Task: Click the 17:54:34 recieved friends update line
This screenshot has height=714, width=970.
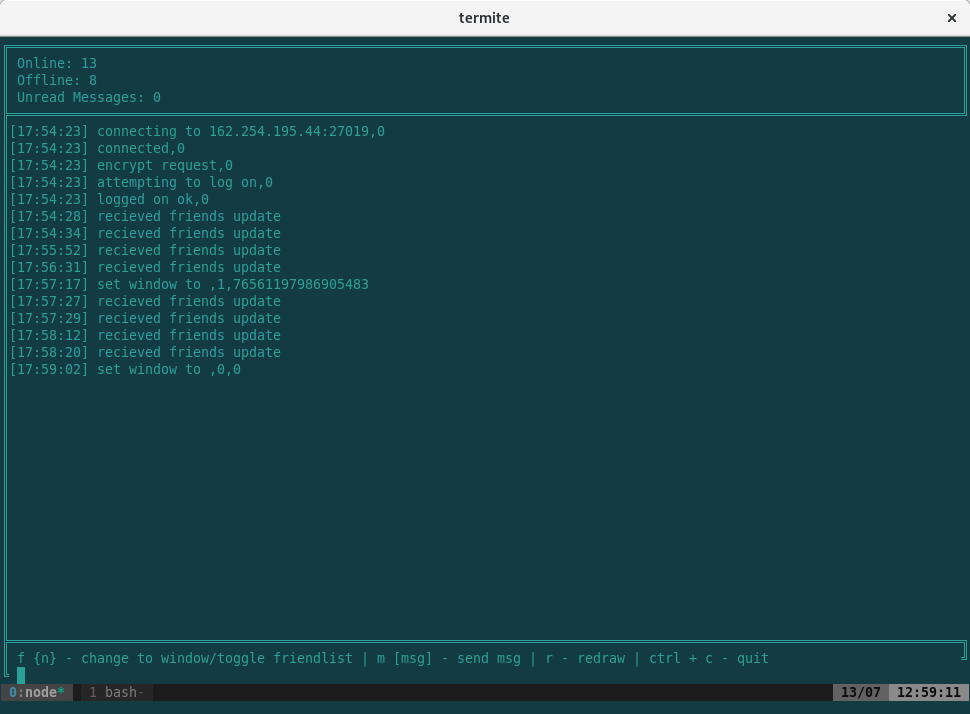Action: click(x=145, y=233)
